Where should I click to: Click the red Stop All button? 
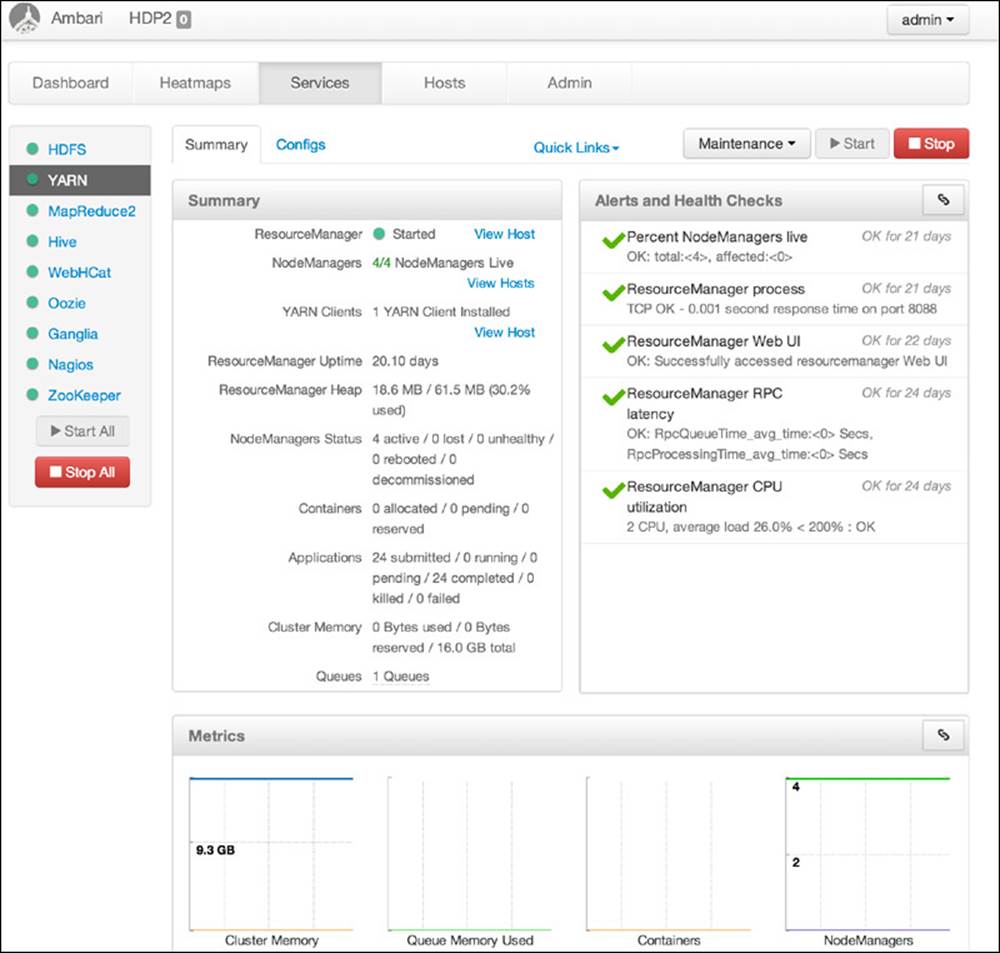click(x=82, y=472)
